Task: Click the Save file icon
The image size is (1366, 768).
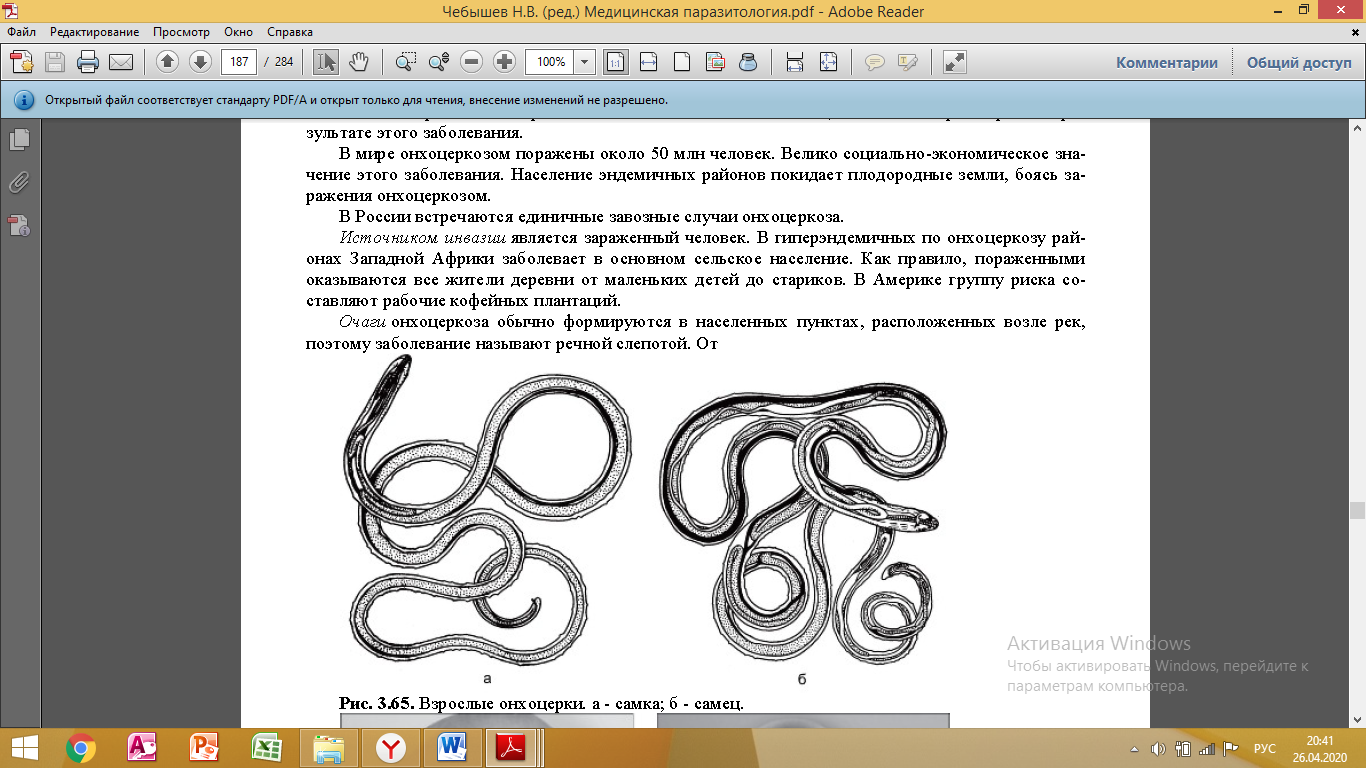Action: coord(54,62)
